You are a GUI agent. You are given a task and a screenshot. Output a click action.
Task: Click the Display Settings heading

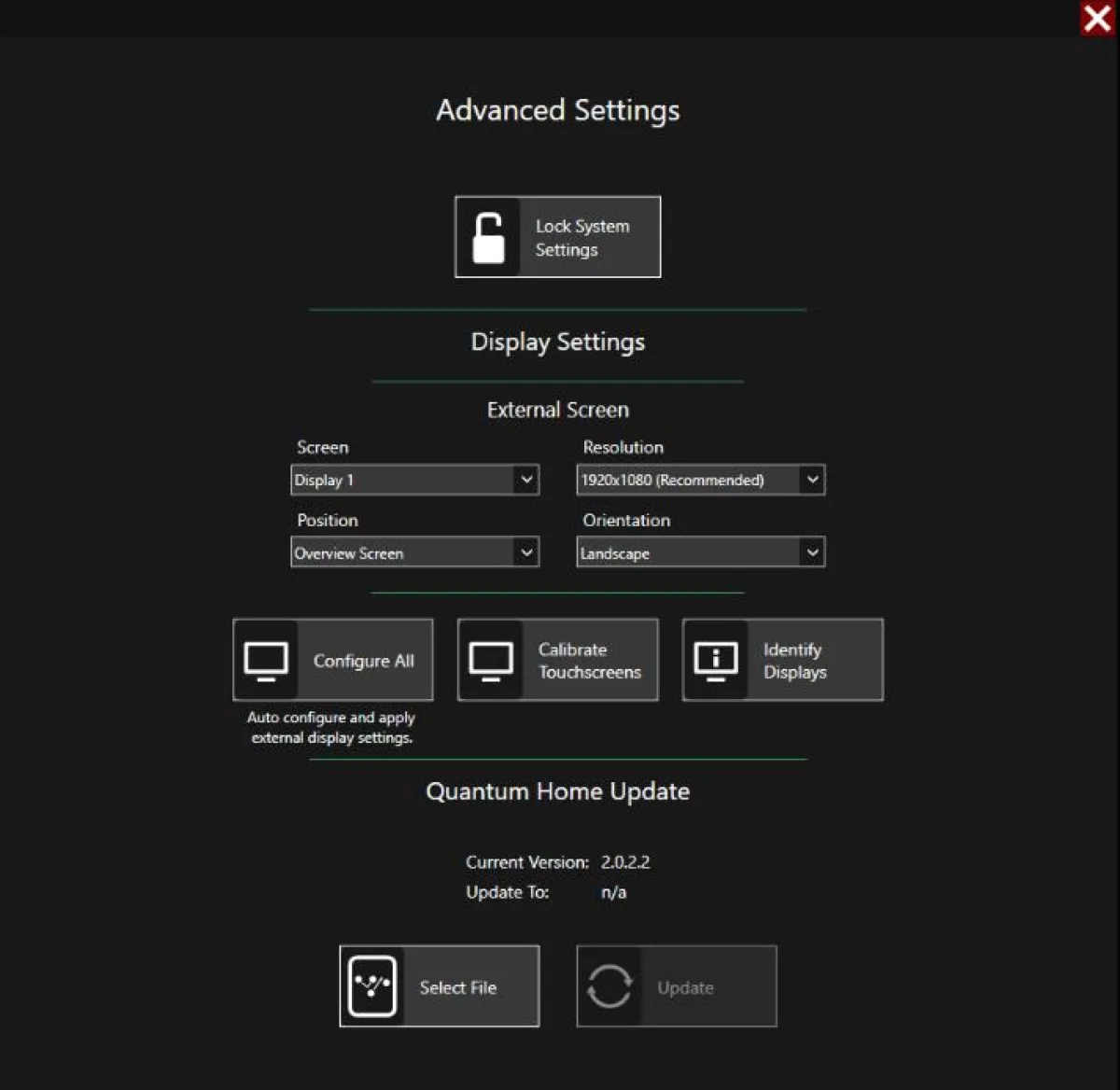click(558, 342)
